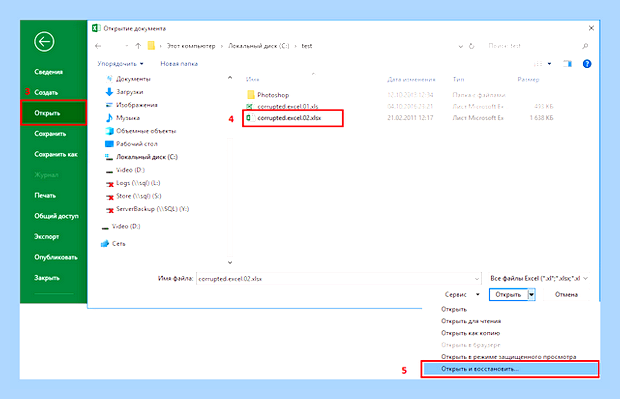The image size is (620, 399).
Task: Click the Музыка music note icon
Action: point(109,118)
